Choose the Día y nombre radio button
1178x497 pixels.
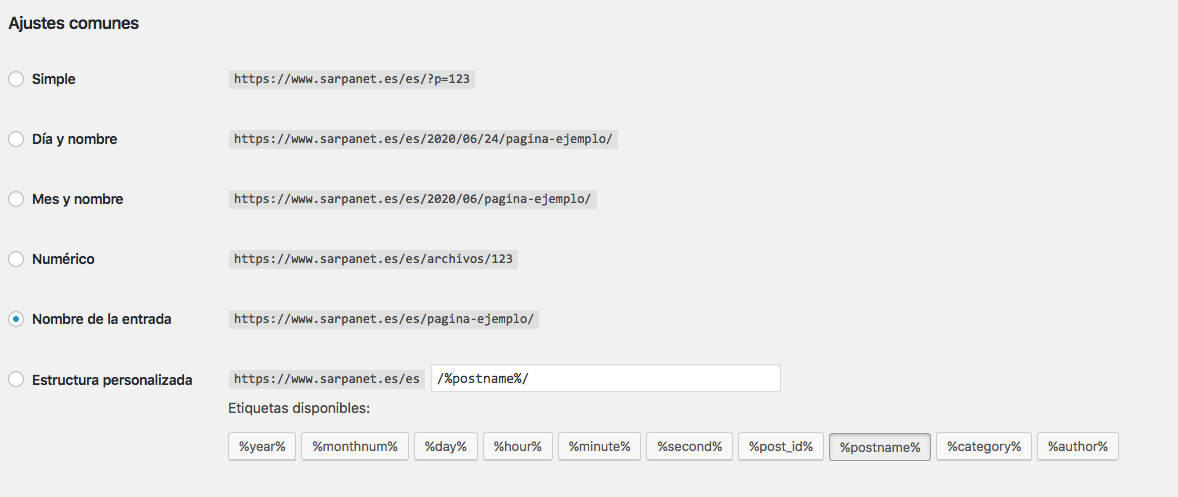coord(16,139)
